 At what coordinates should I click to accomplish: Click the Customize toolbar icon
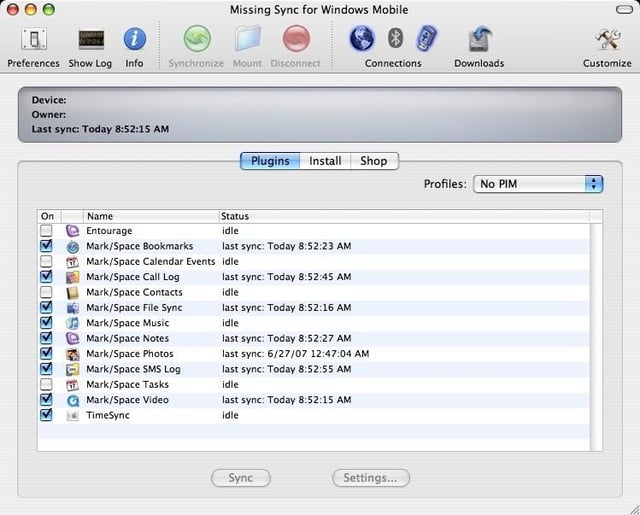click(607, 40)
